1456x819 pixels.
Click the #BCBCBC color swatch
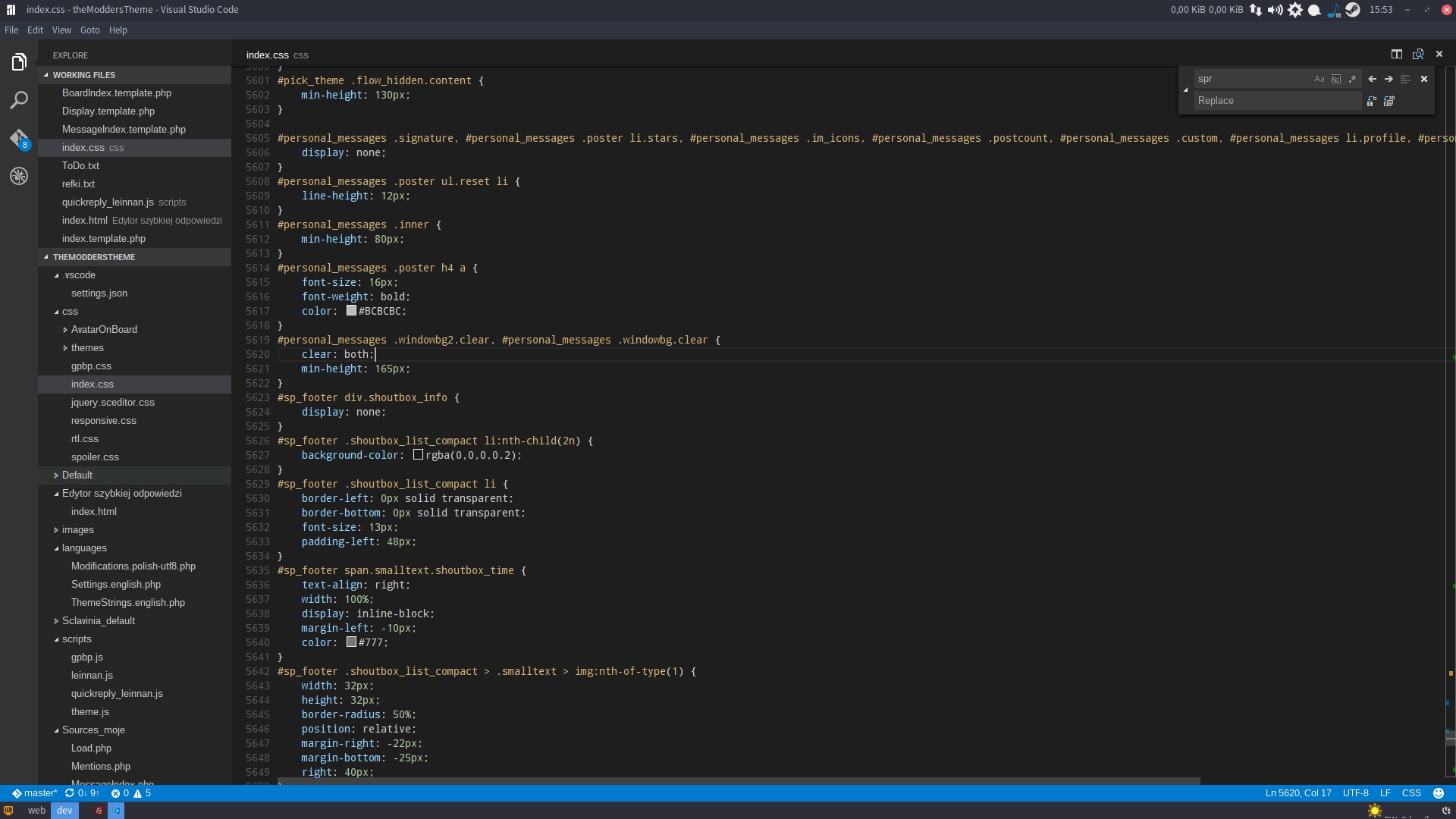351,311
